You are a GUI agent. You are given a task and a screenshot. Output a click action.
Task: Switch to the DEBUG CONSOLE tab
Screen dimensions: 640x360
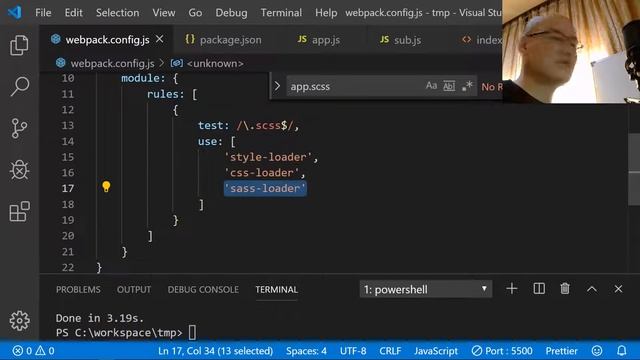(x=203, y=289)
